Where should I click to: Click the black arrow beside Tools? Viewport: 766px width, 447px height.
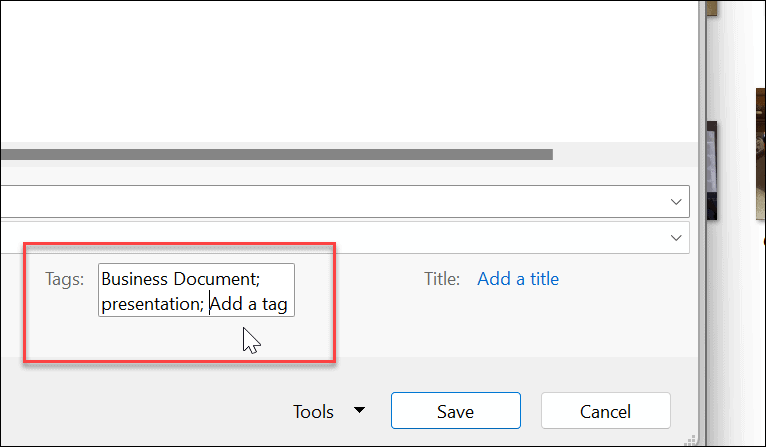point(360,411)
